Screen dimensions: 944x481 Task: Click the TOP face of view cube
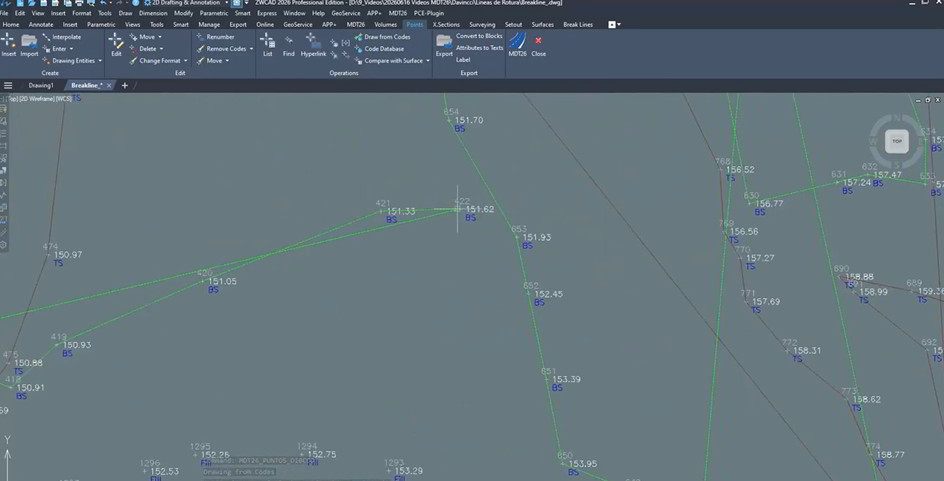pos(897,141)
